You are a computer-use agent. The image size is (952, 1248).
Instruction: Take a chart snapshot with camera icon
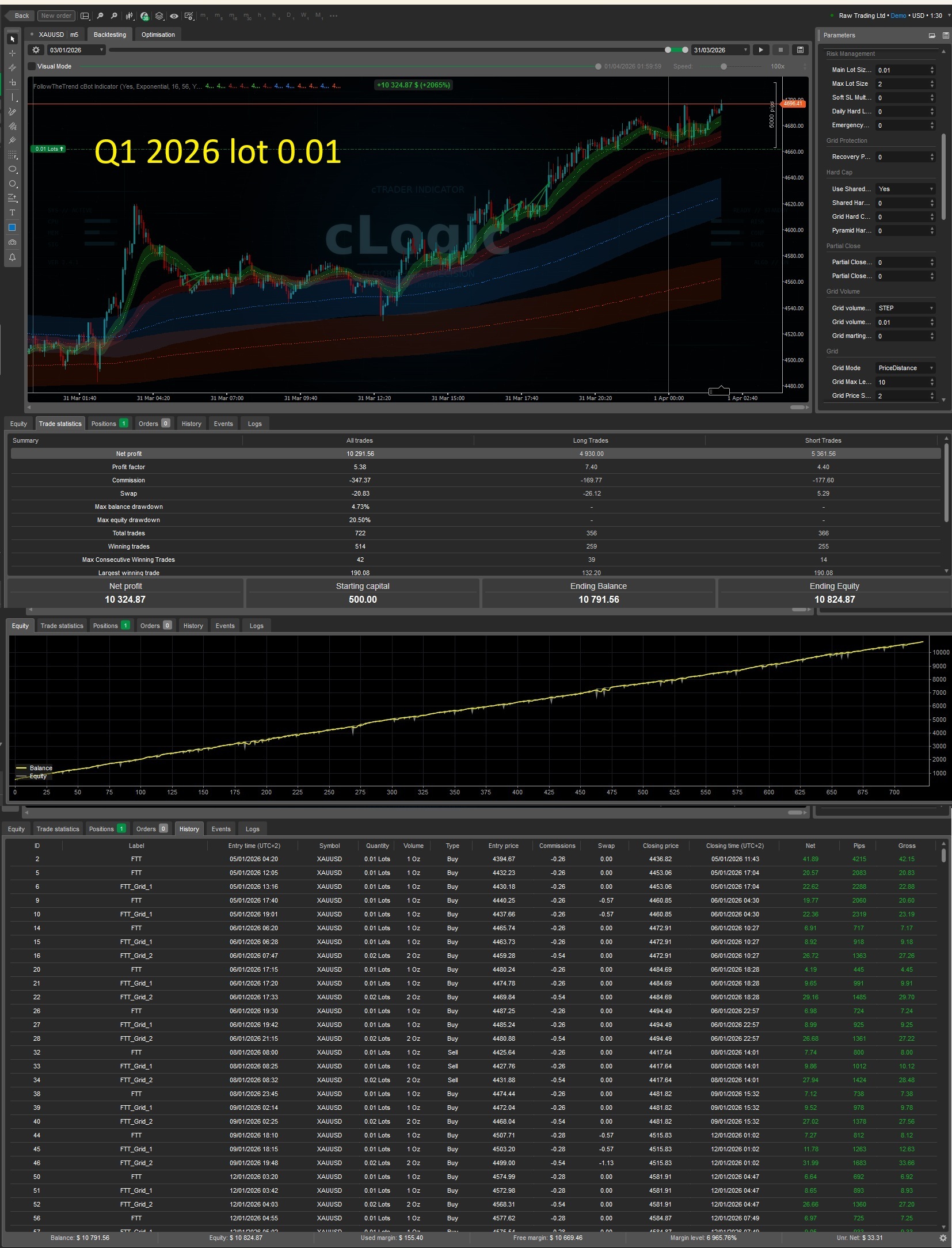click(12, 242)
